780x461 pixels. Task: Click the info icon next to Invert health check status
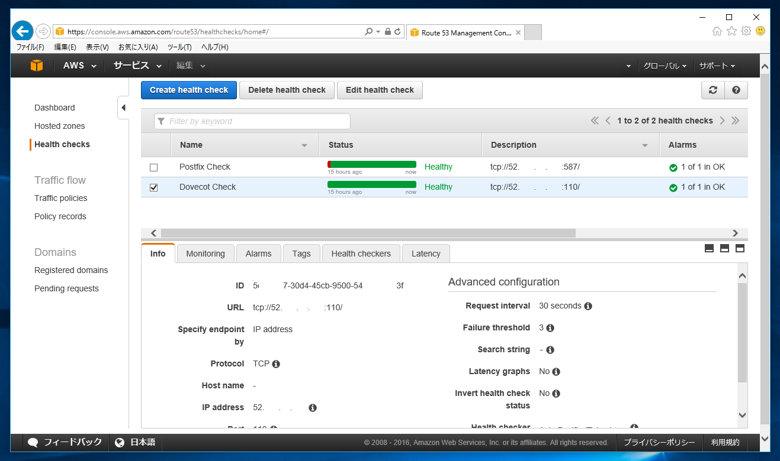click(556, 393)
